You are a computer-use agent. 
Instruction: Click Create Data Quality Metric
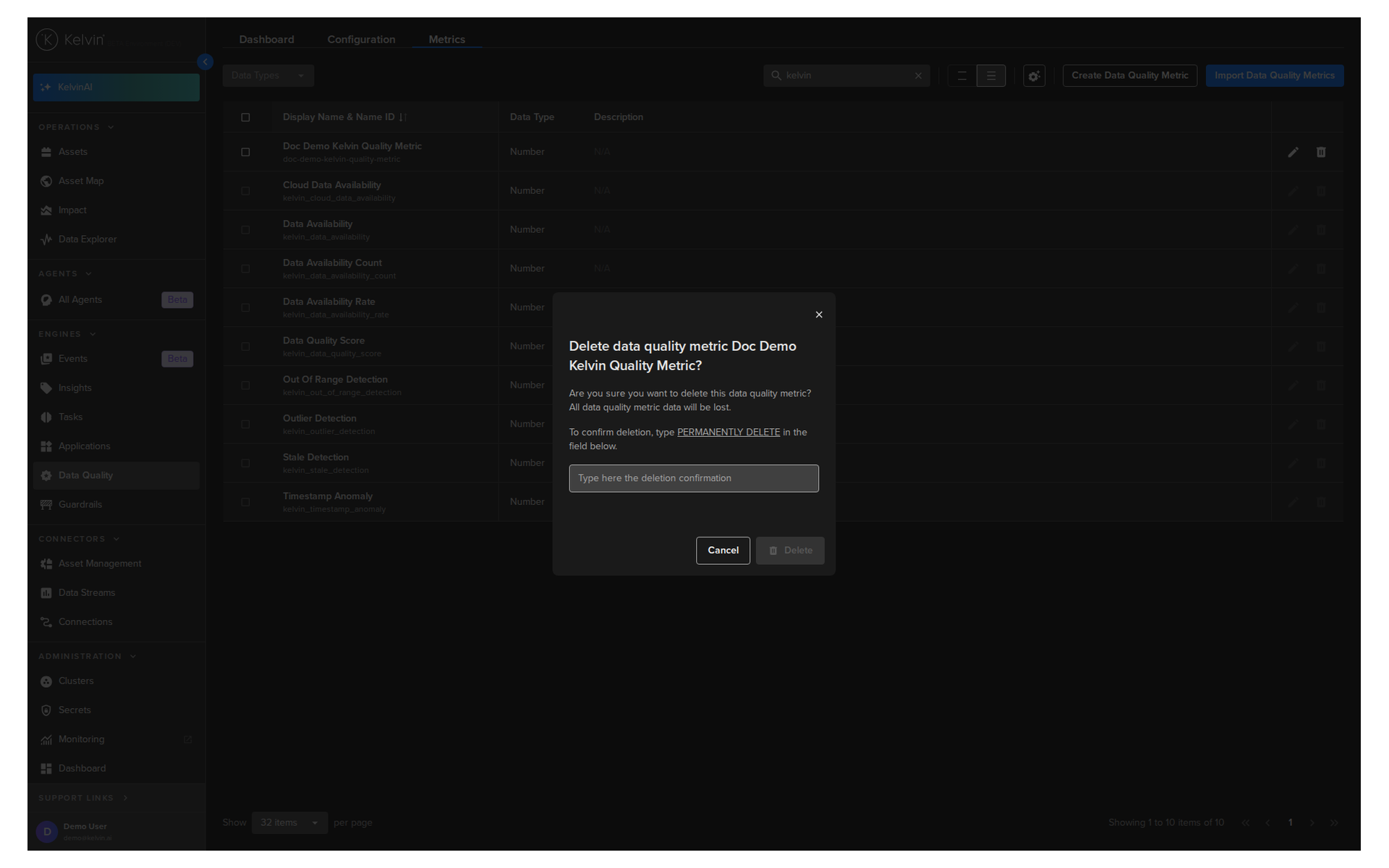[x=1129, y=75]
